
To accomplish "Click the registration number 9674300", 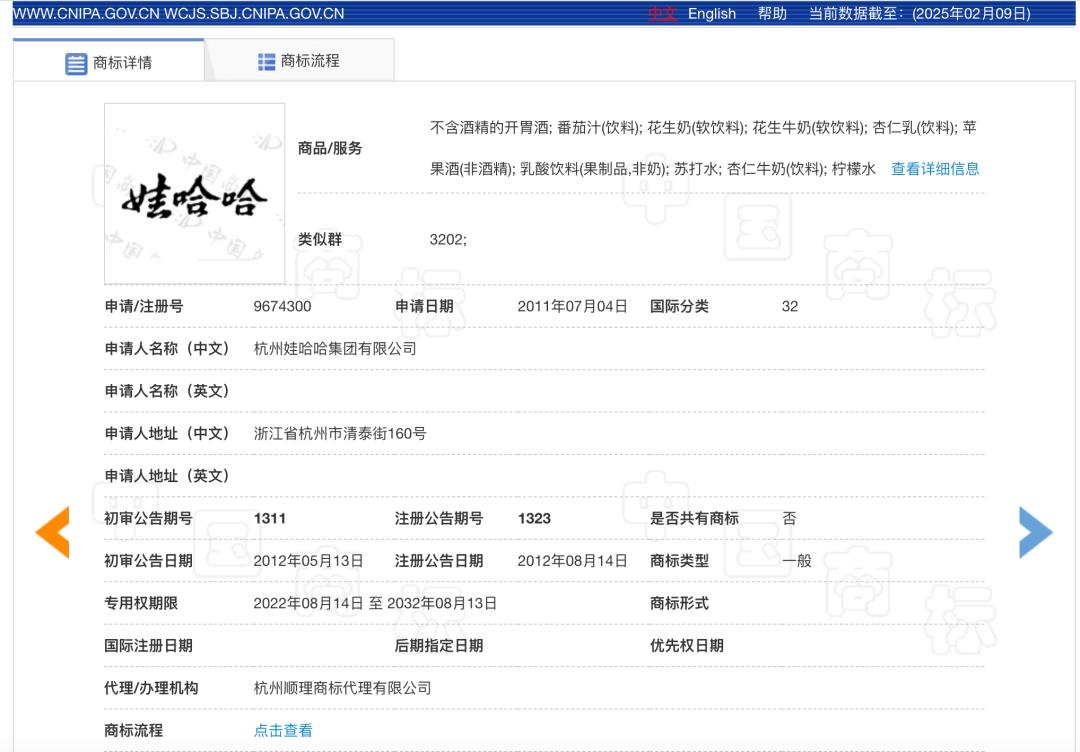I will pyautogui.click(x=282, y=307).
